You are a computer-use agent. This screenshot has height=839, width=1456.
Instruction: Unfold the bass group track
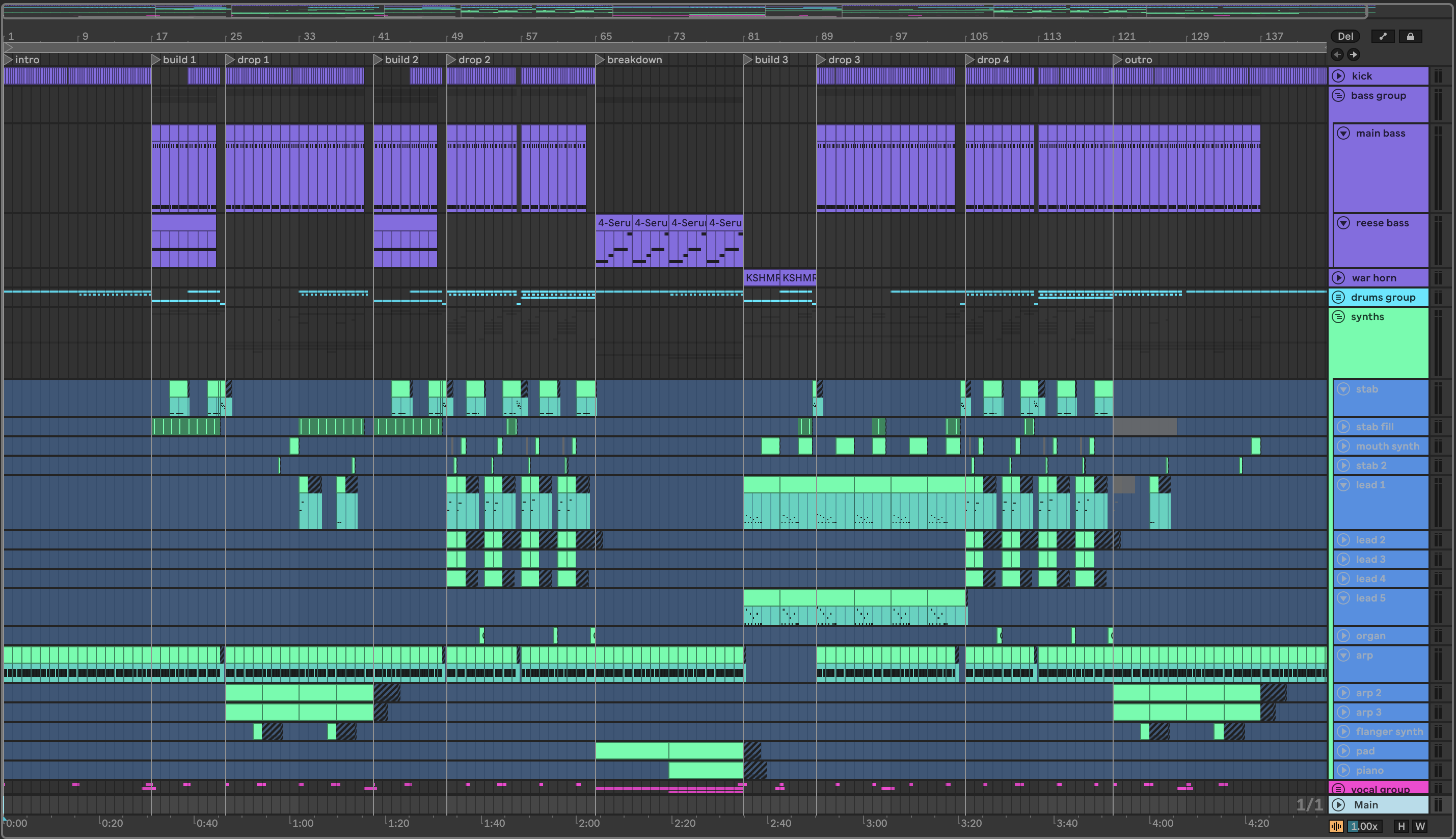[x=1338, y=96]
